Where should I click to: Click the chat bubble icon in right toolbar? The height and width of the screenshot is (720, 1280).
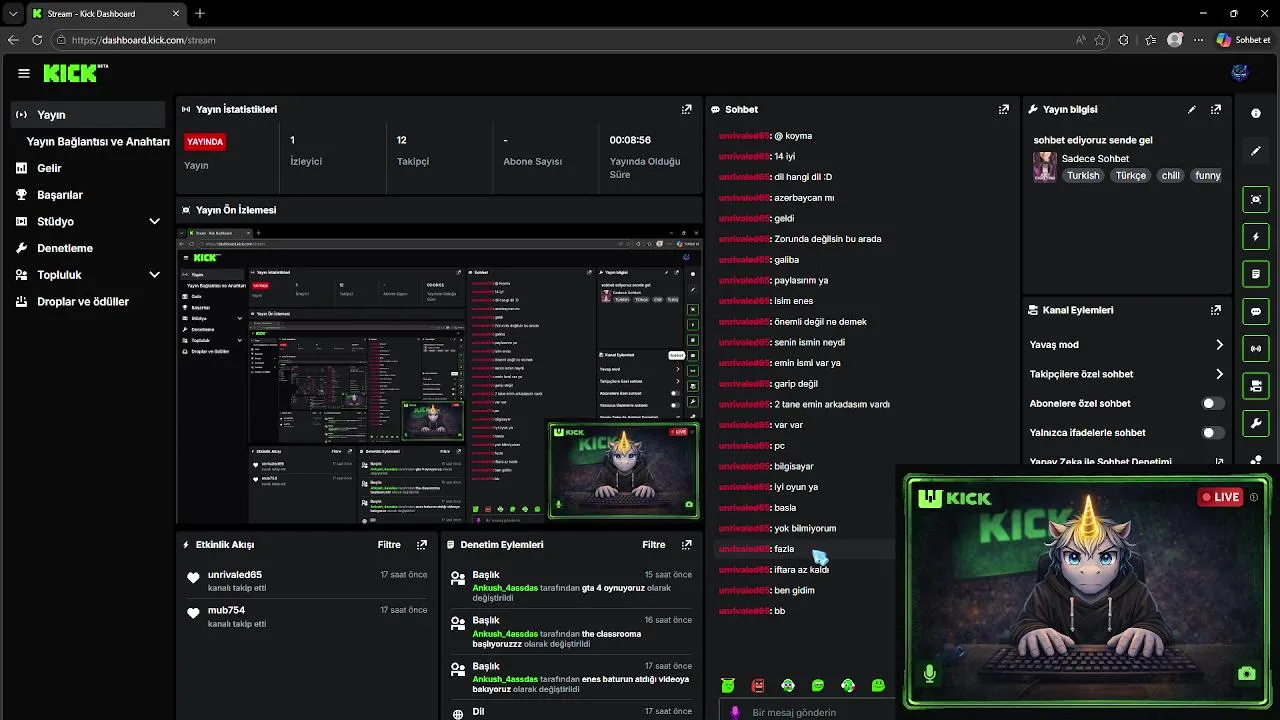[1256, 311]
